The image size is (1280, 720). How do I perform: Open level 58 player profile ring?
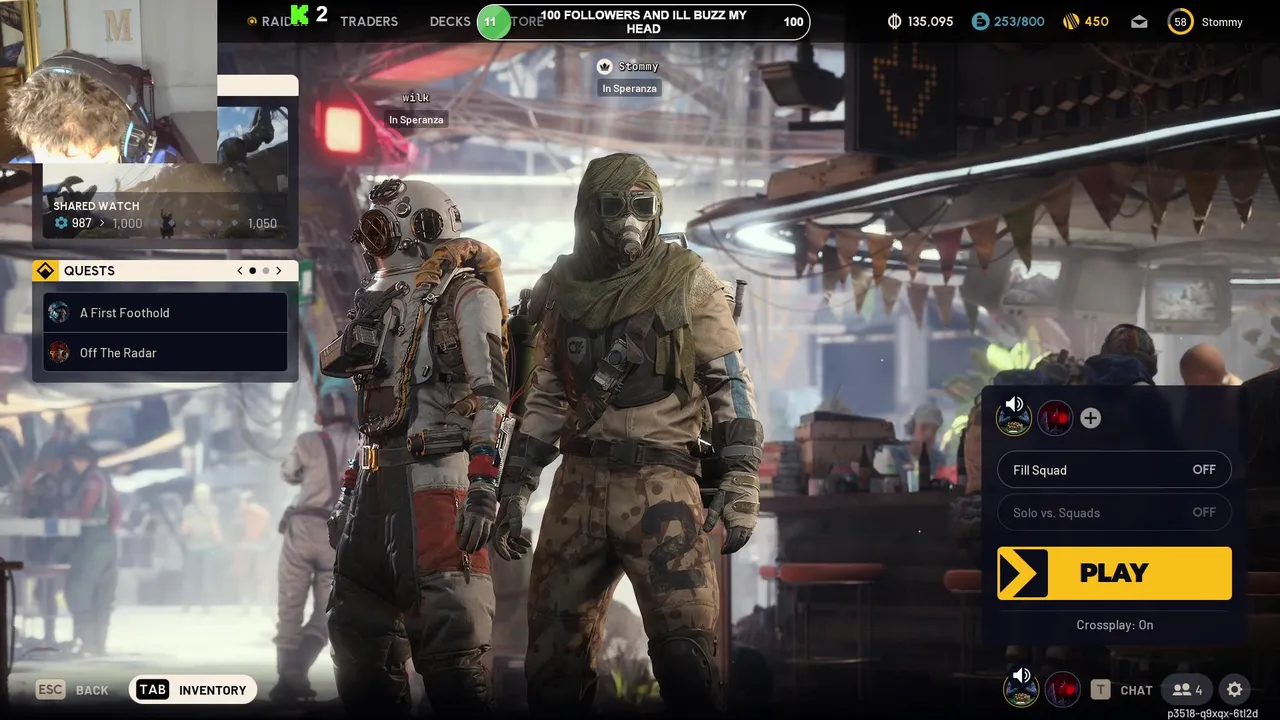(x=1180, y=21)
